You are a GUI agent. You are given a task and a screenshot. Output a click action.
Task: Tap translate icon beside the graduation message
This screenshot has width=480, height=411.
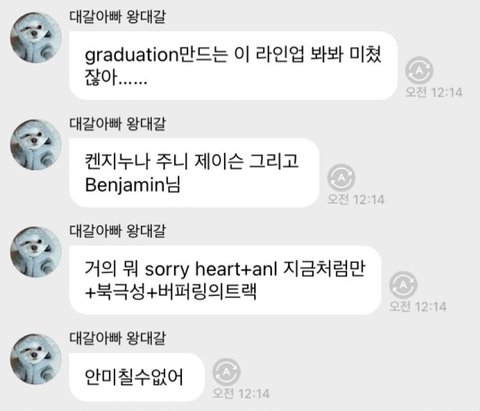coord(419,70)
